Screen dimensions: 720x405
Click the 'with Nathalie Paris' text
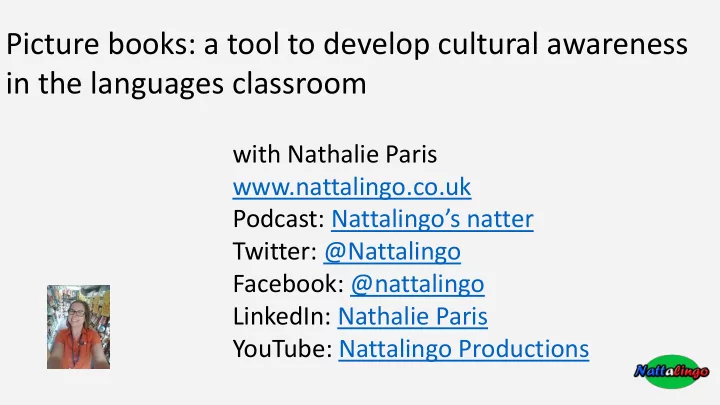[335, 154]
